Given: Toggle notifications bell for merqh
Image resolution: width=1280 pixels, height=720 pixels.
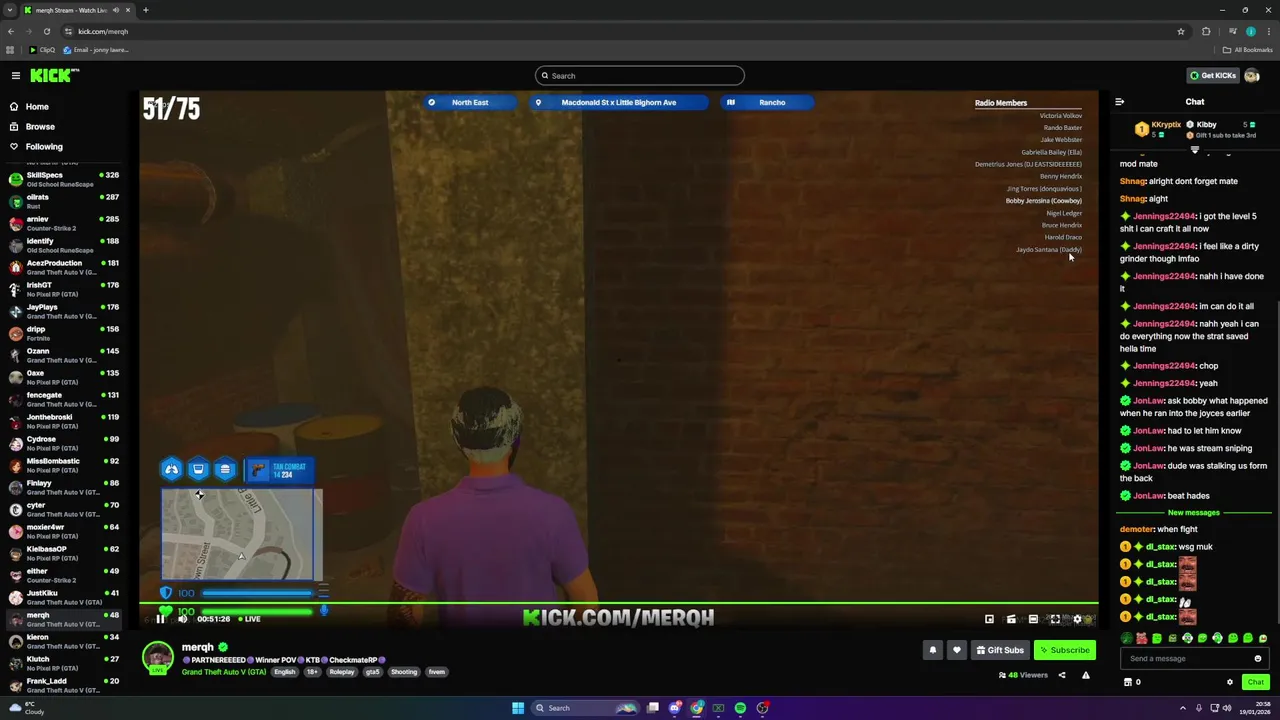Looking at the screenshot, I should click(x=932, y=650).
